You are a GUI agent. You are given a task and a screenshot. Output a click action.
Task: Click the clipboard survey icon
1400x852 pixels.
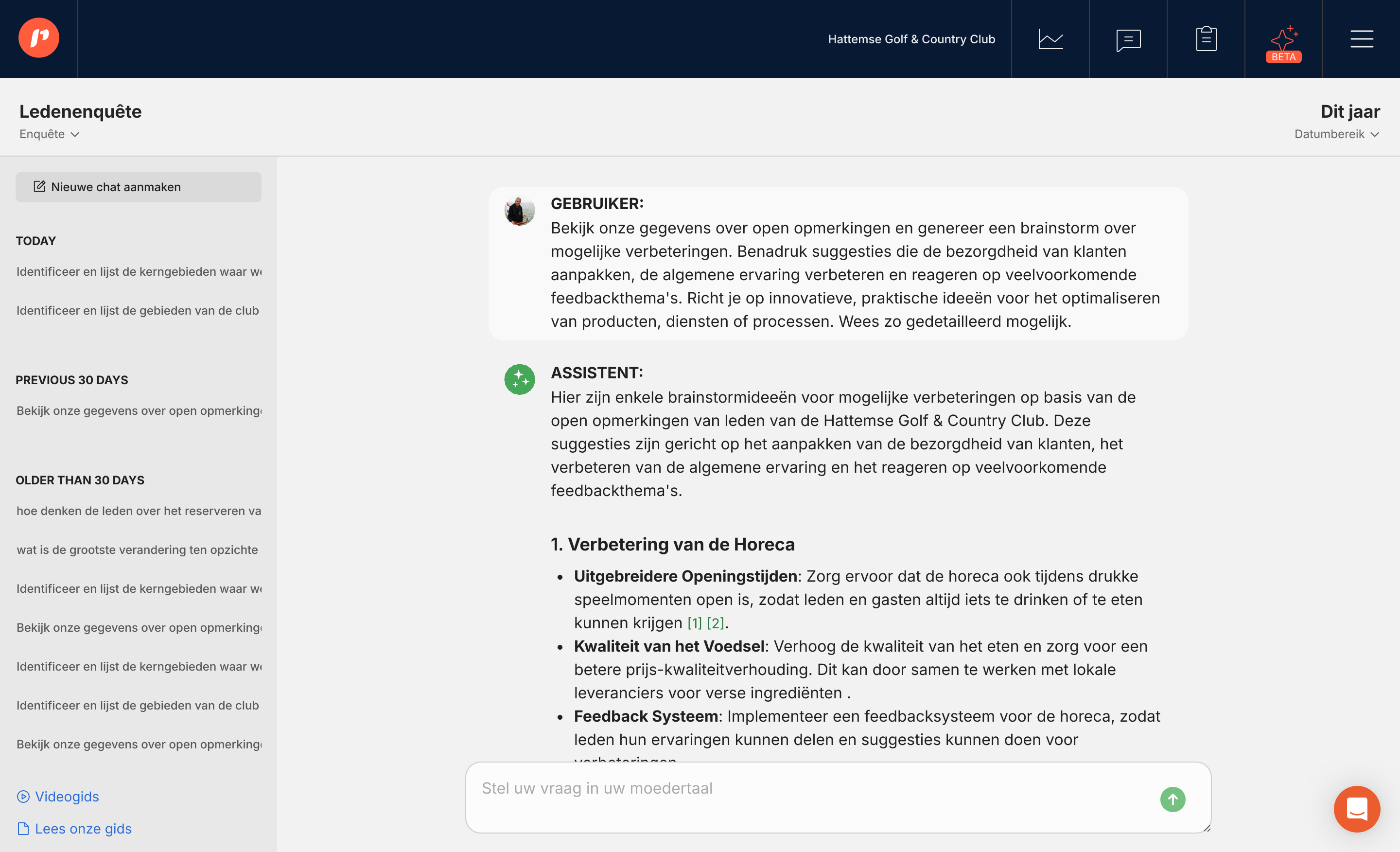click(1206, 38)
